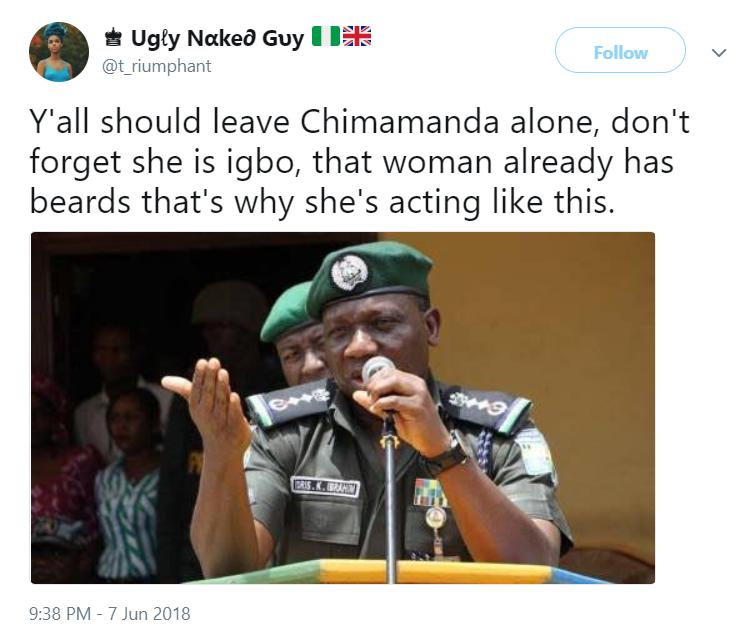This screenshot has height=629, width=751.
Task: Click the crown emoji beside the name
Action: point(113,37)
